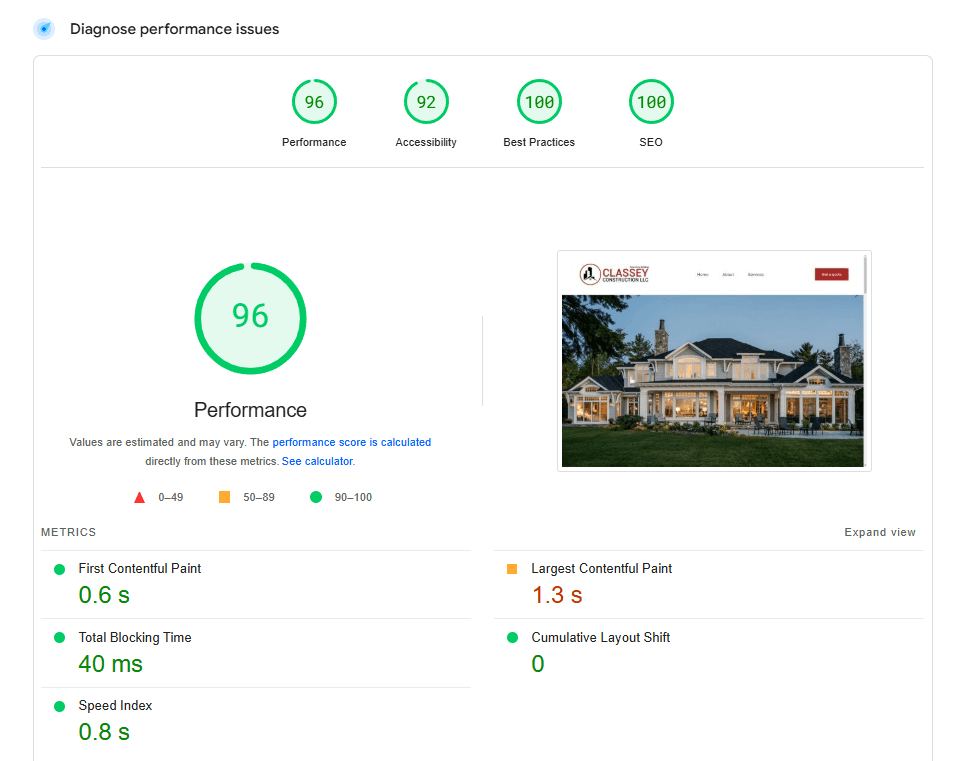Click the '0.8 s' Speed Index value
This screenshot has height=761, width=967.
[104, 732]
